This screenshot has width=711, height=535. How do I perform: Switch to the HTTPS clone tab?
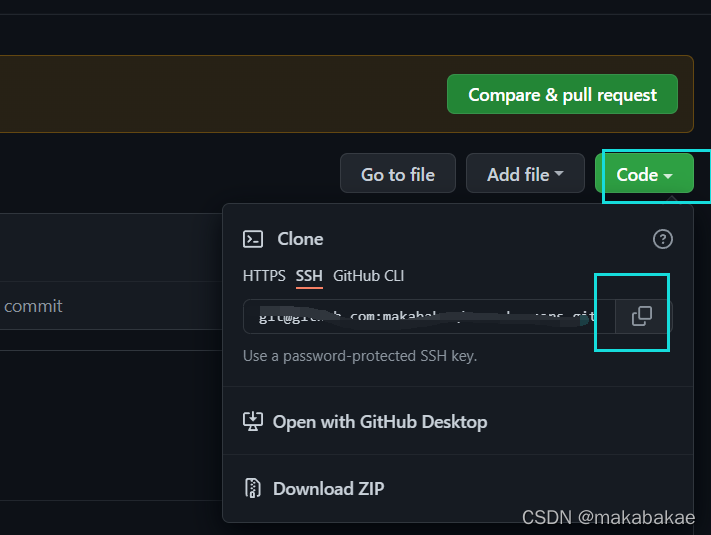[x=264, y=276]
